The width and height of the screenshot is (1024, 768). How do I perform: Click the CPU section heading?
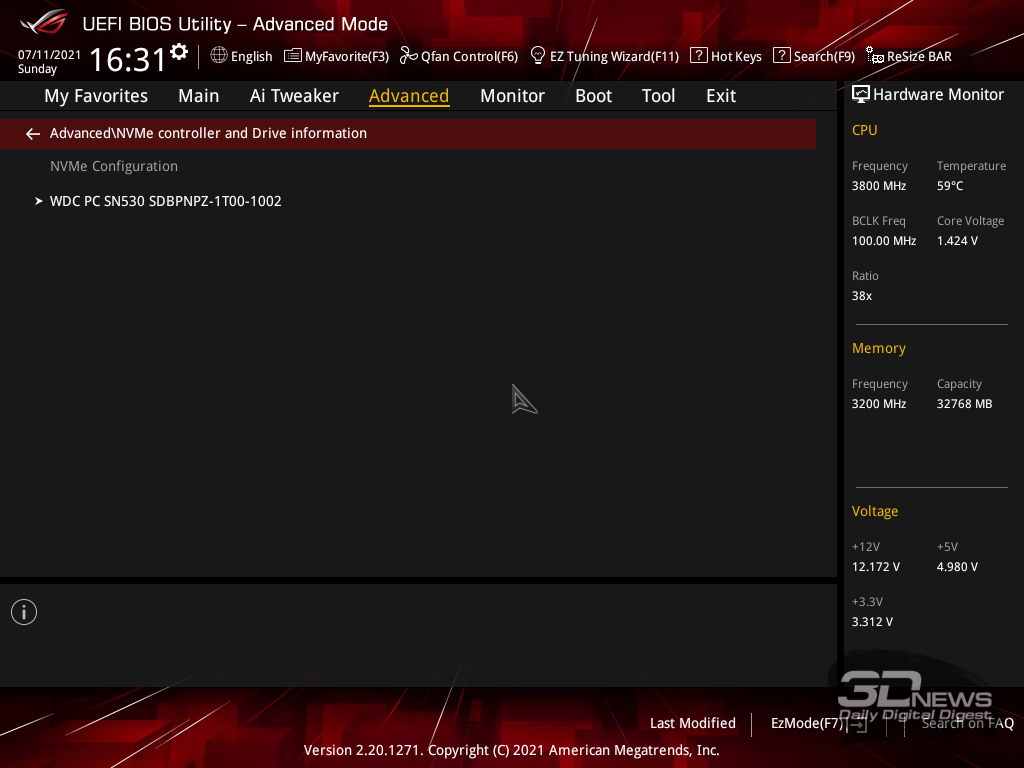pyautogui.click(x=864, y=130)
